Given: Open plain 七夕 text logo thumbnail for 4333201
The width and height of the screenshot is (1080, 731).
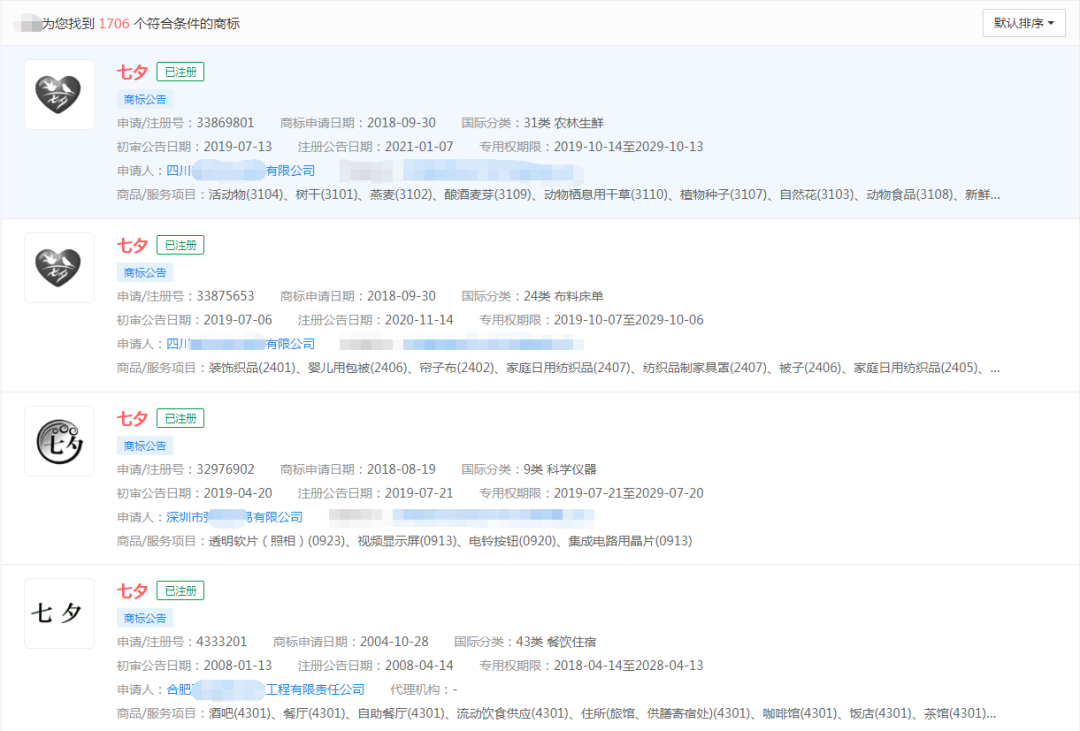Looking at the screenshot, I should tap(59, 613).
